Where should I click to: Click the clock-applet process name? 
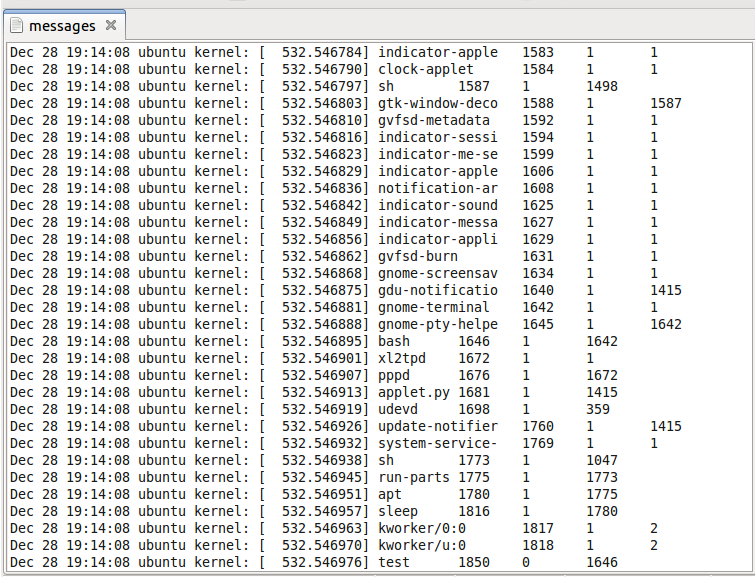(426, 69)
